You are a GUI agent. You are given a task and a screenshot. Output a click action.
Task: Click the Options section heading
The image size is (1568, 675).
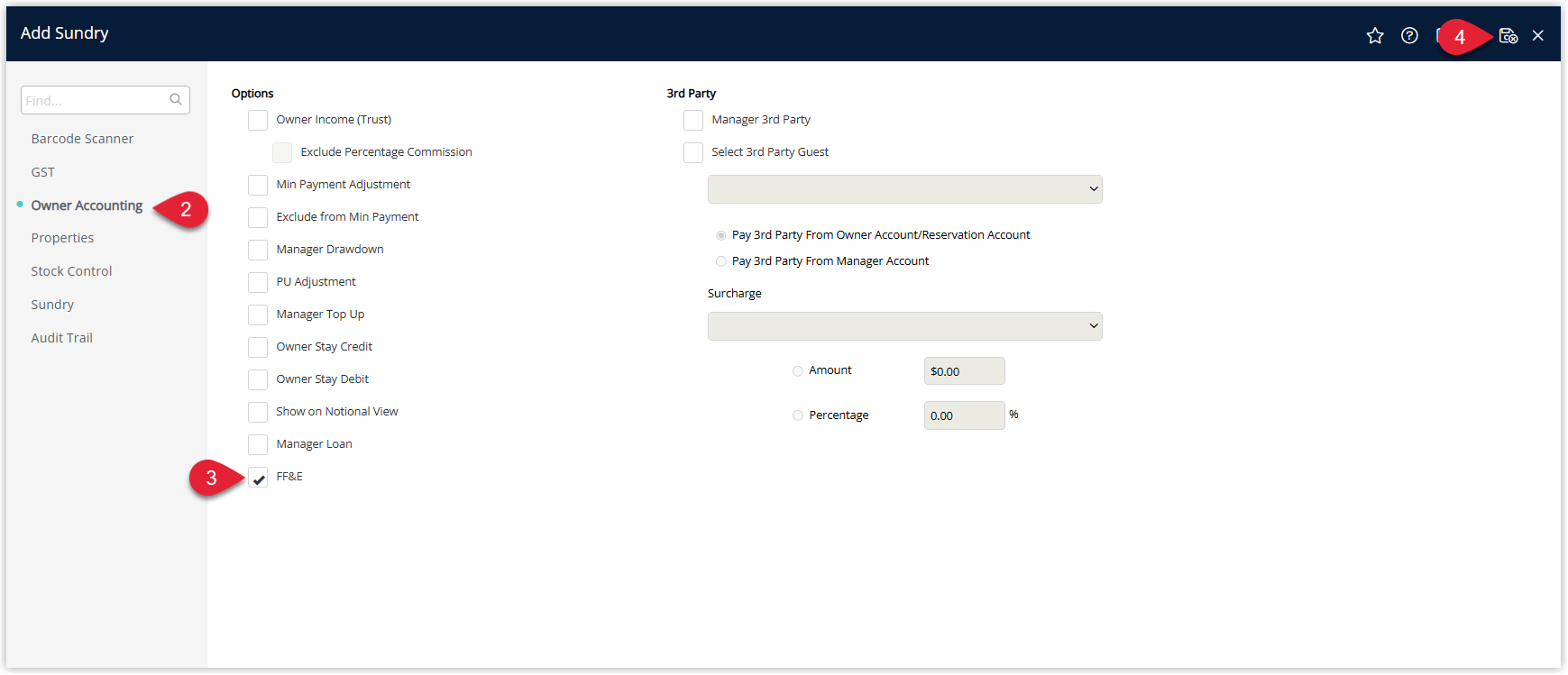click(x=252, y=94)
